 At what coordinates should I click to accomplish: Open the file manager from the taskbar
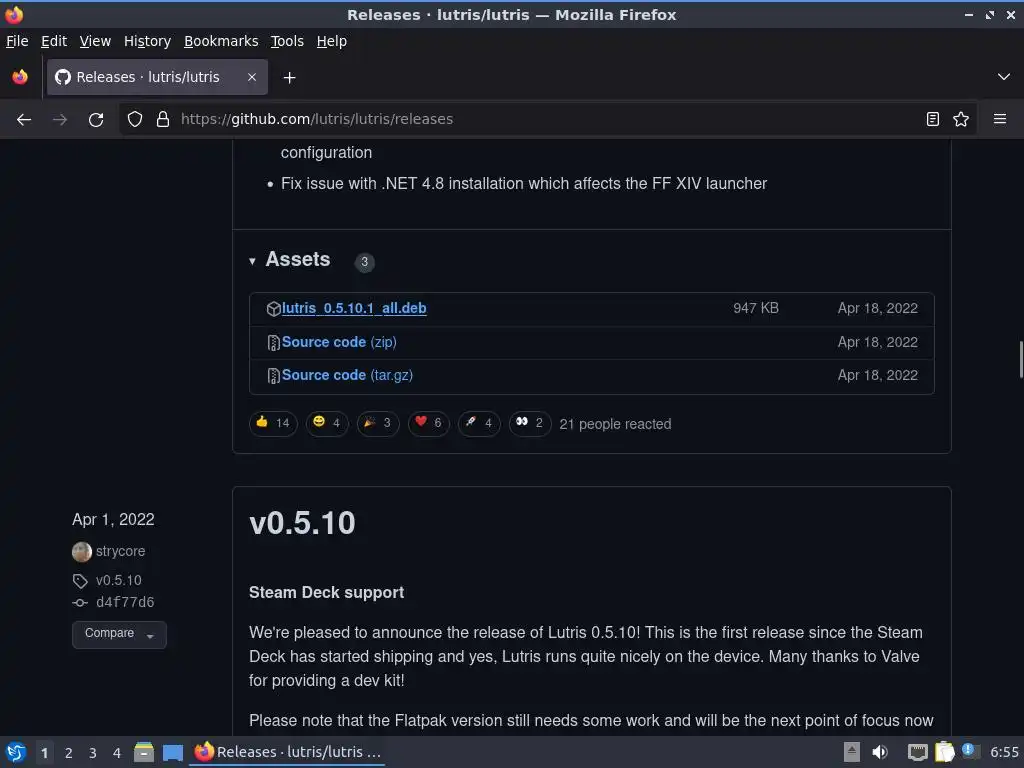pos(144,752)
